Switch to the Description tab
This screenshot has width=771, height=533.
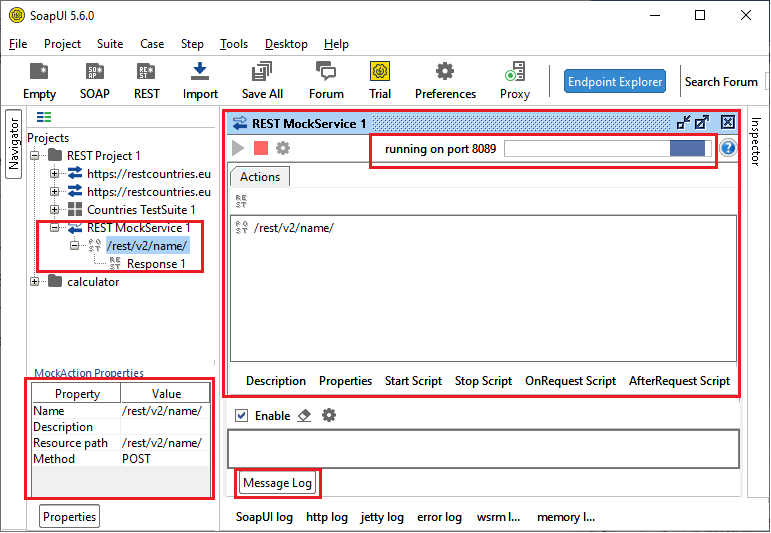(x=276, y=381)
